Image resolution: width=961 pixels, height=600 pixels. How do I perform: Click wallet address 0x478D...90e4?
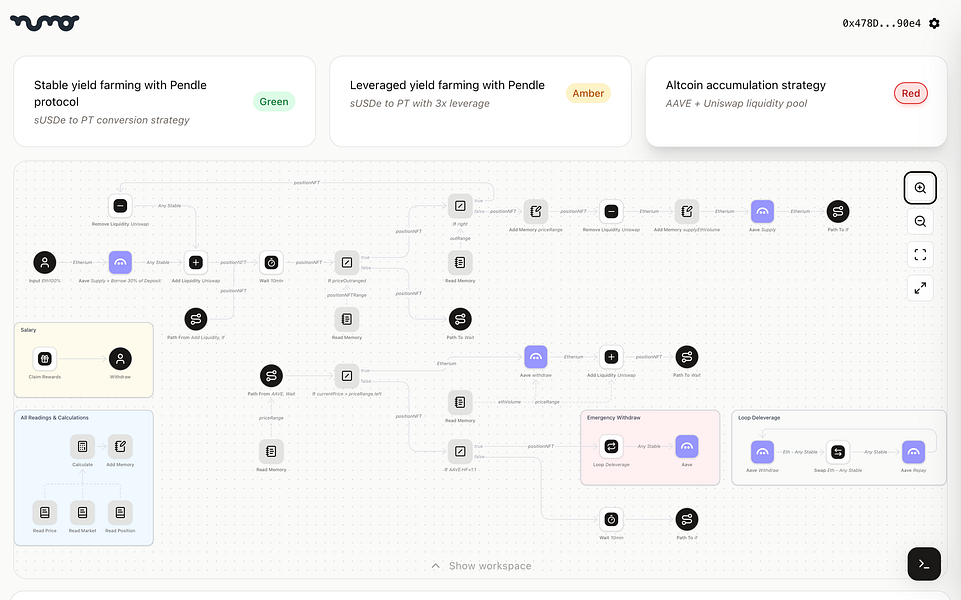point(881,23)
